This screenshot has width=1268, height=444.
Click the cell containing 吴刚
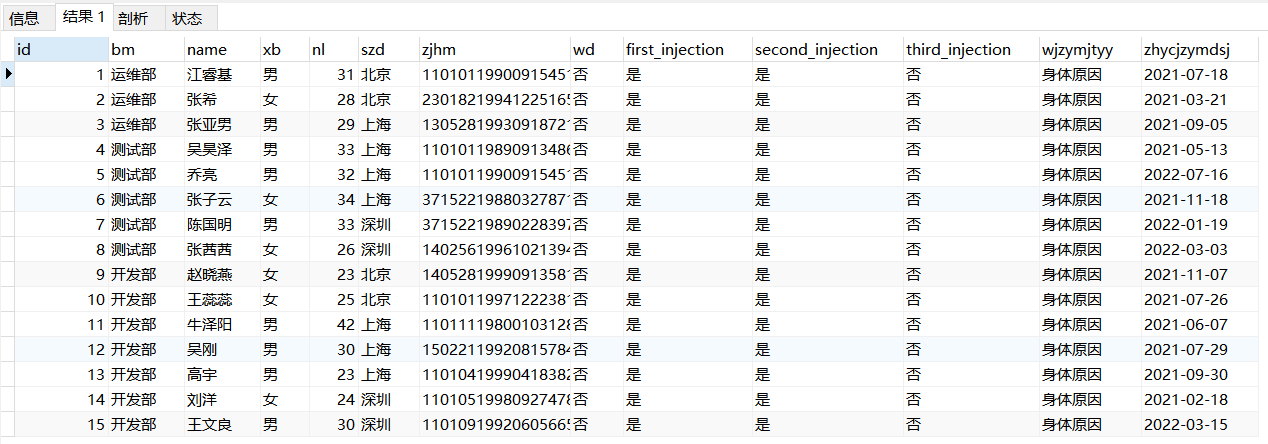click(202, 349)
